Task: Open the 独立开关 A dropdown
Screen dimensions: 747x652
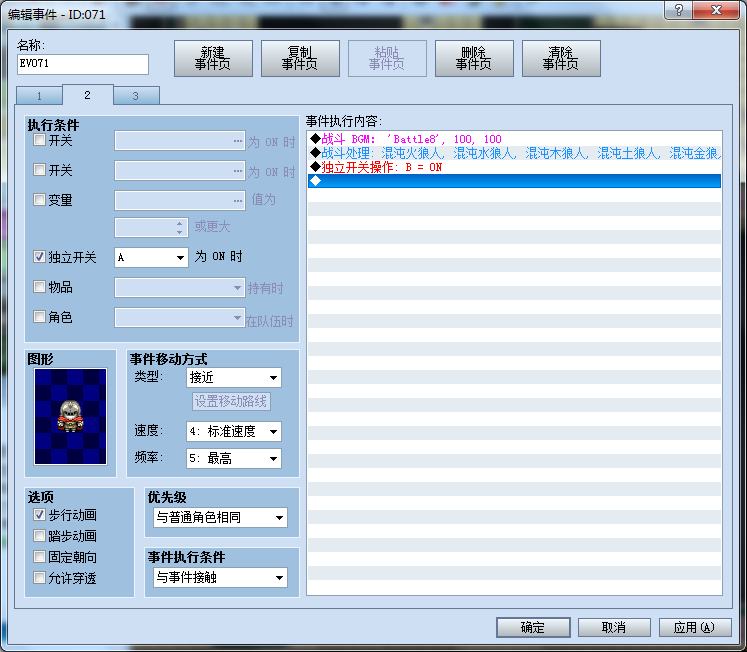Action: (x=151, y=257)
